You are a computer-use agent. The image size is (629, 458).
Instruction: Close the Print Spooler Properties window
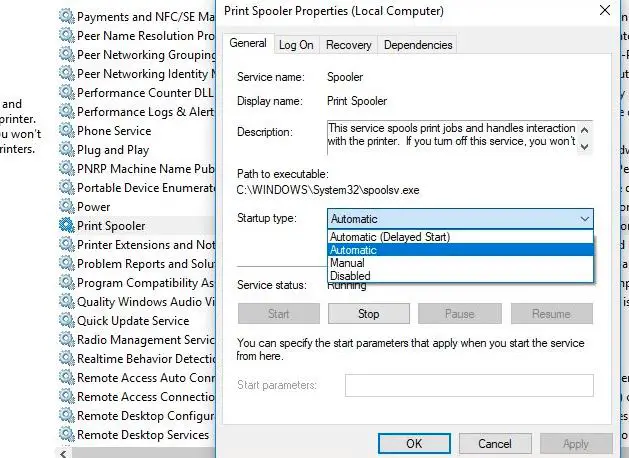605,12
